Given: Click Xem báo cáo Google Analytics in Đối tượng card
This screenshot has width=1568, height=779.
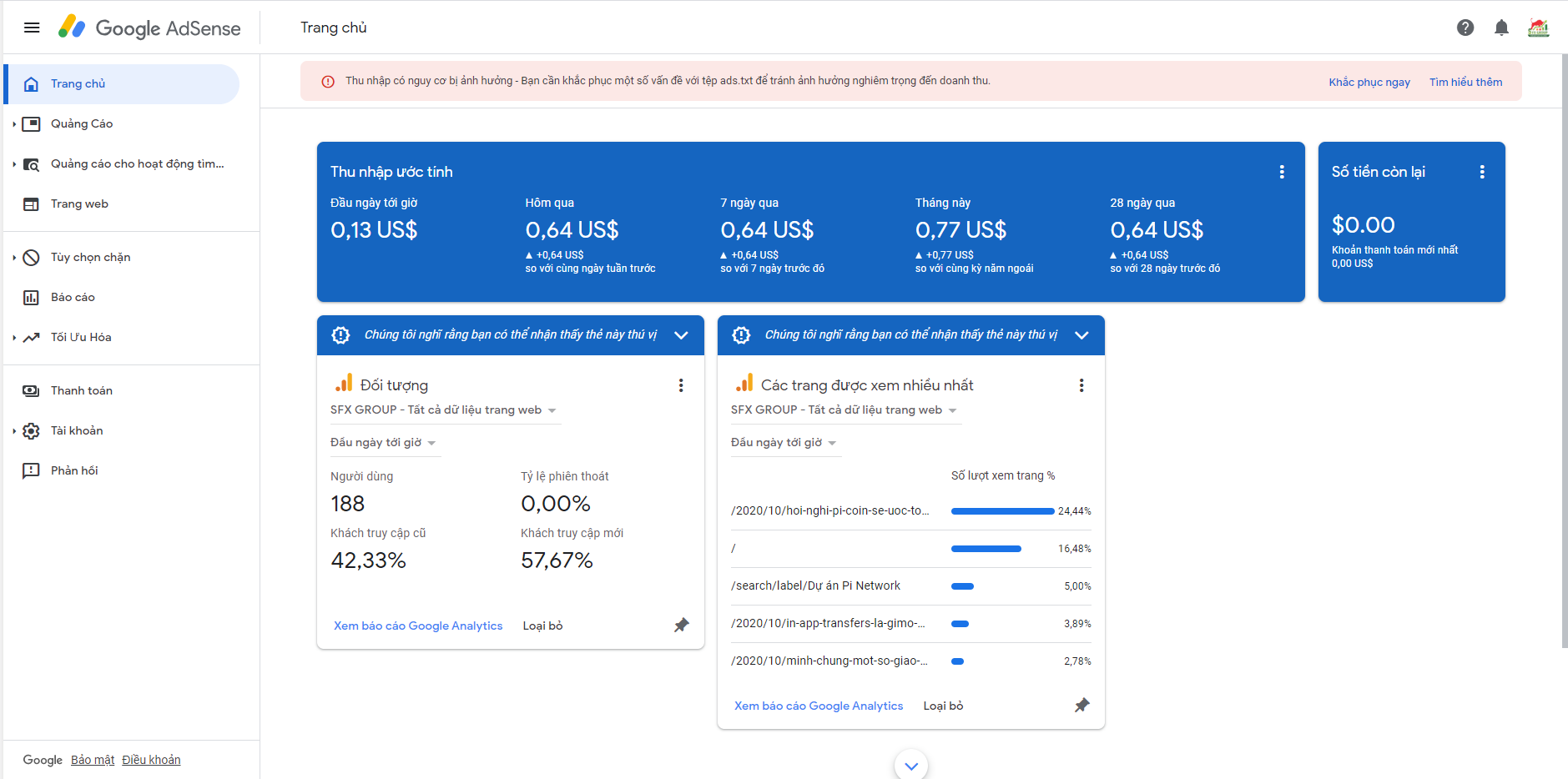Looking at the screenshot, I should [x=418, y=626].
